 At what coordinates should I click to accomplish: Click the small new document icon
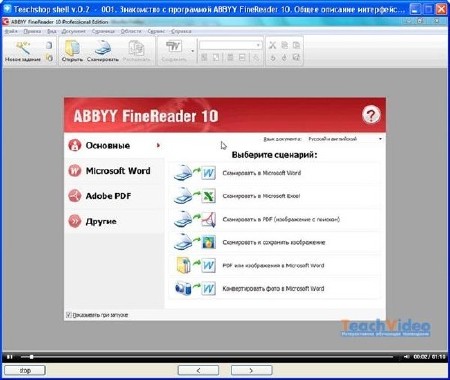pyautogui.click(x=49, y=45)
